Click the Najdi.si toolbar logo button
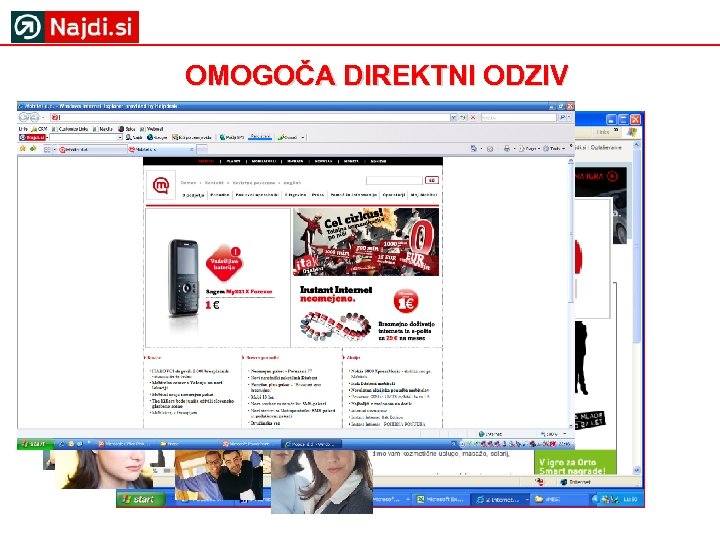The height and width of the screenshot is (540, 720). [x=32, y=137]
